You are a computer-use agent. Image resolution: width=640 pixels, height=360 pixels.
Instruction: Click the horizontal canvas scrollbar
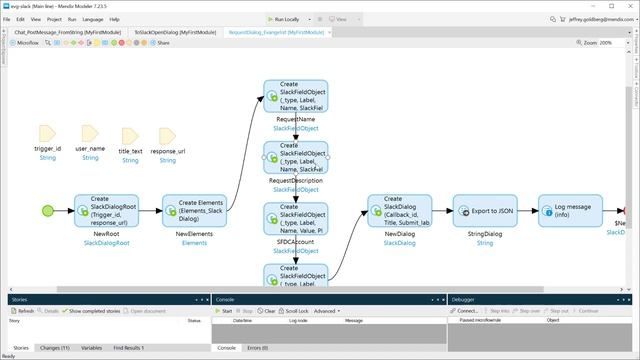point(300,289)
